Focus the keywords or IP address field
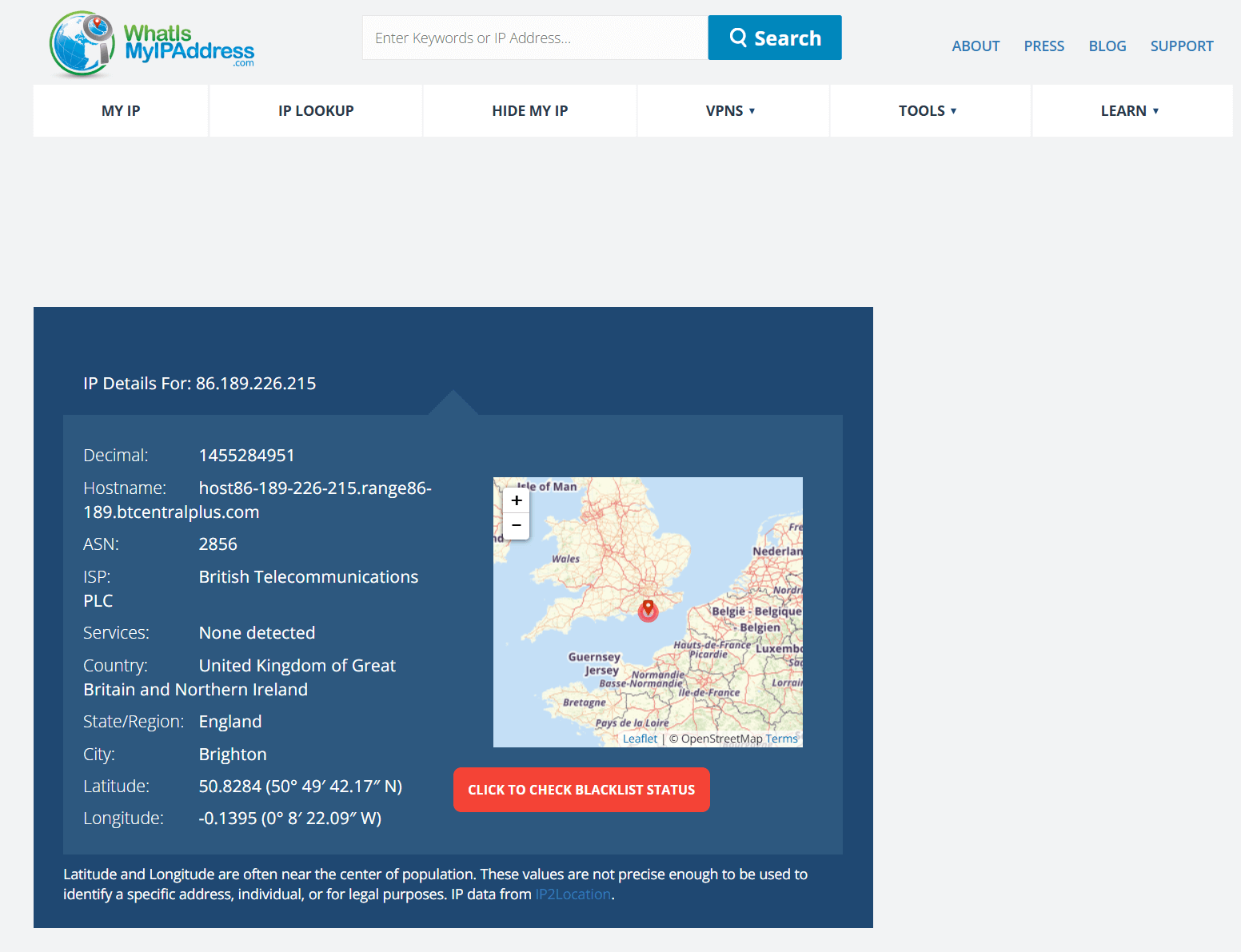The width and height of the screenshot is (1241, 952). tap(534, 38)
